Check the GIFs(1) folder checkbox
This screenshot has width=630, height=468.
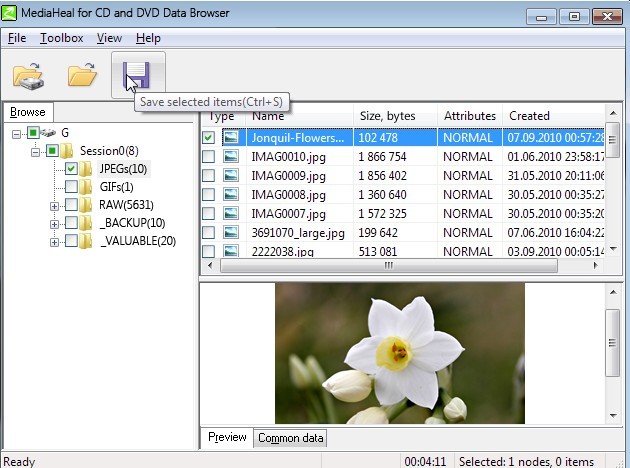click(x=71, y=187)
